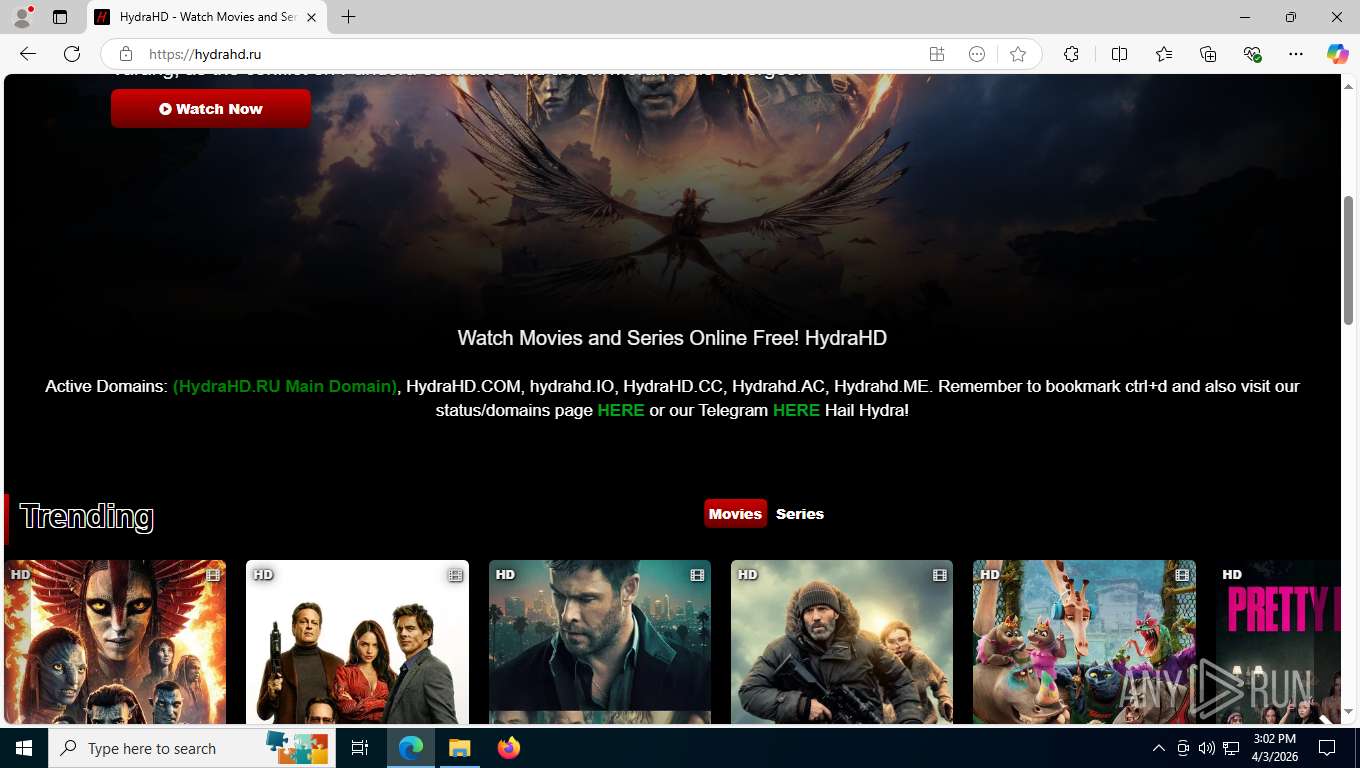Open the browser profile icon
1360x768 pixels.
(x=22, y=17)
